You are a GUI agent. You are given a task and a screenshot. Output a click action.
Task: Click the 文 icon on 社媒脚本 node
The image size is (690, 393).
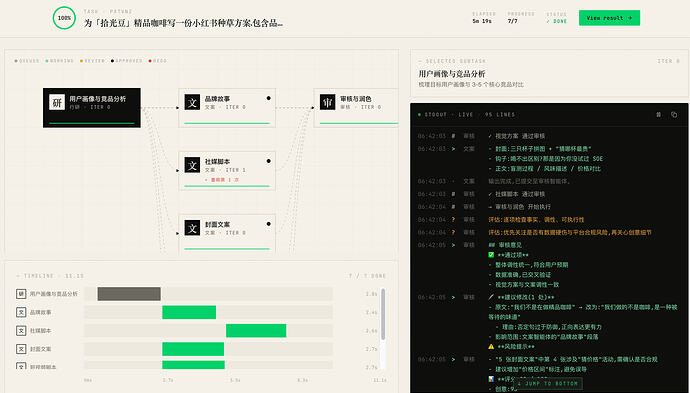[x=192, y=165]
